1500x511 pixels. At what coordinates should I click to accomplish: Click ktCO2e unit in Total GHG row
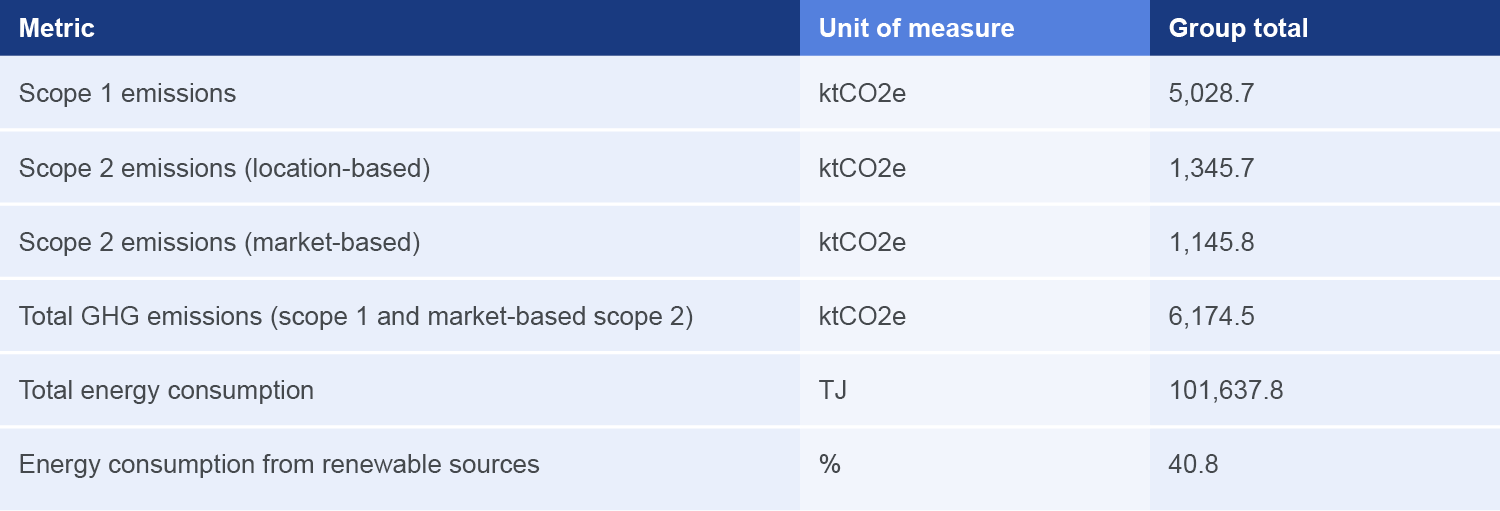862,316
